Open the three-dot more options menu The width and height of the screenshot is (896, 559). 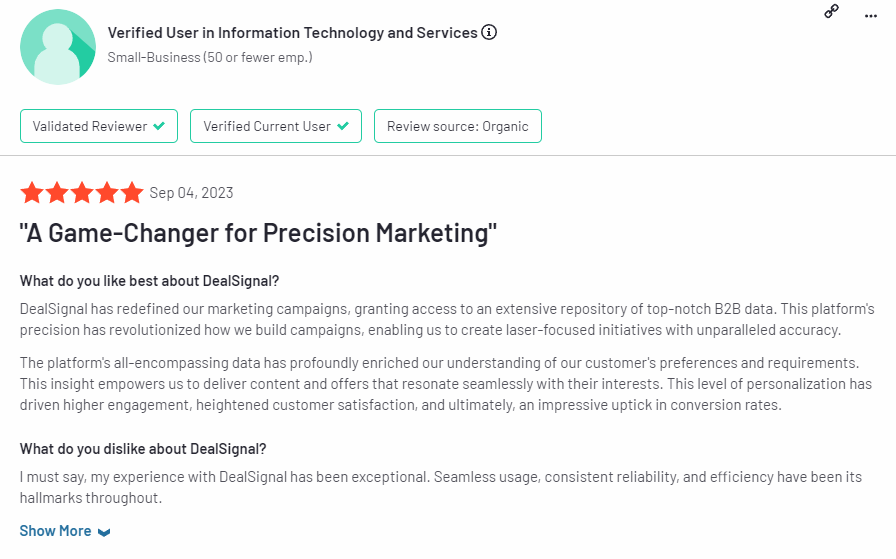870,16
